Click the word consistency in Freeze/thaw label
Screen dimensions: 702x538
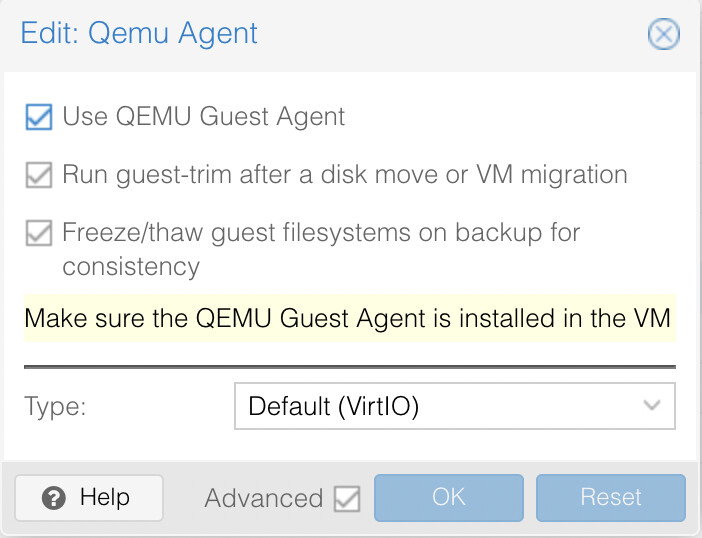tap(131, 268)
